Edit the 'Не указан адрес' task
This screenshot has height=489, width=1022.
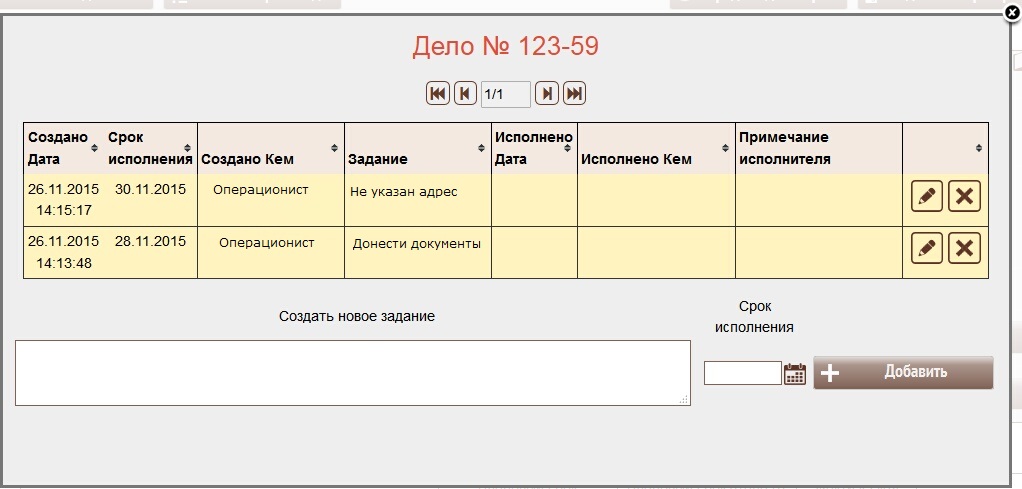click(927, 197)
